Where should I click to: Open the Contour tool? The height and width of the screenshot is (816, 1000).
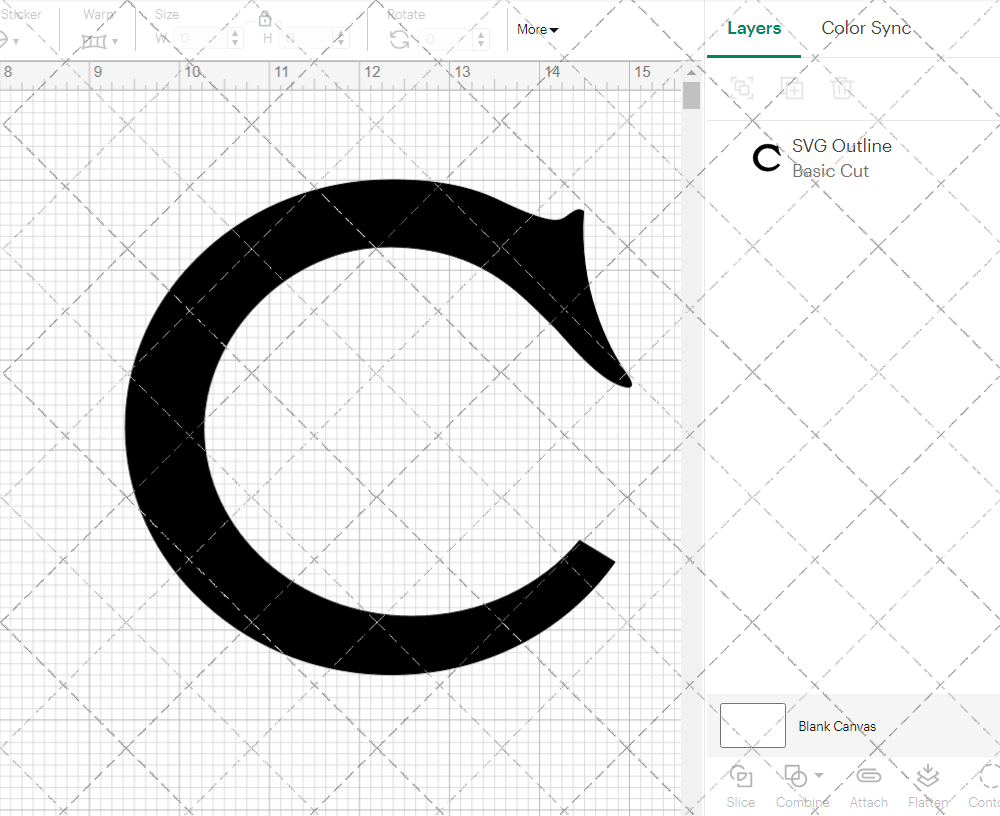click(x=990, y=777)
